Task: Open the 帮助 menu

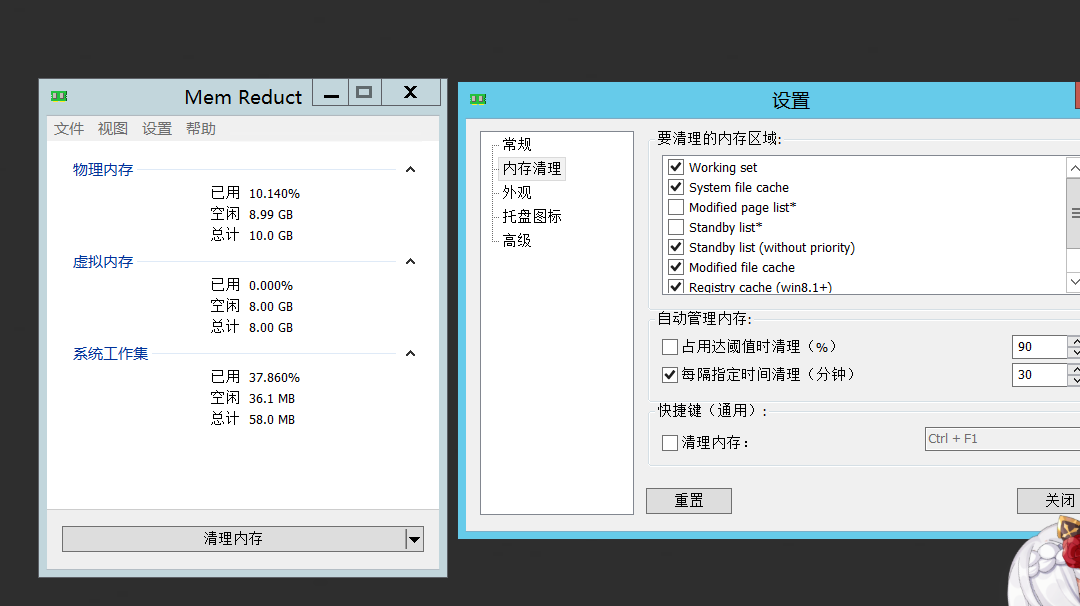Action: (201, 129)
